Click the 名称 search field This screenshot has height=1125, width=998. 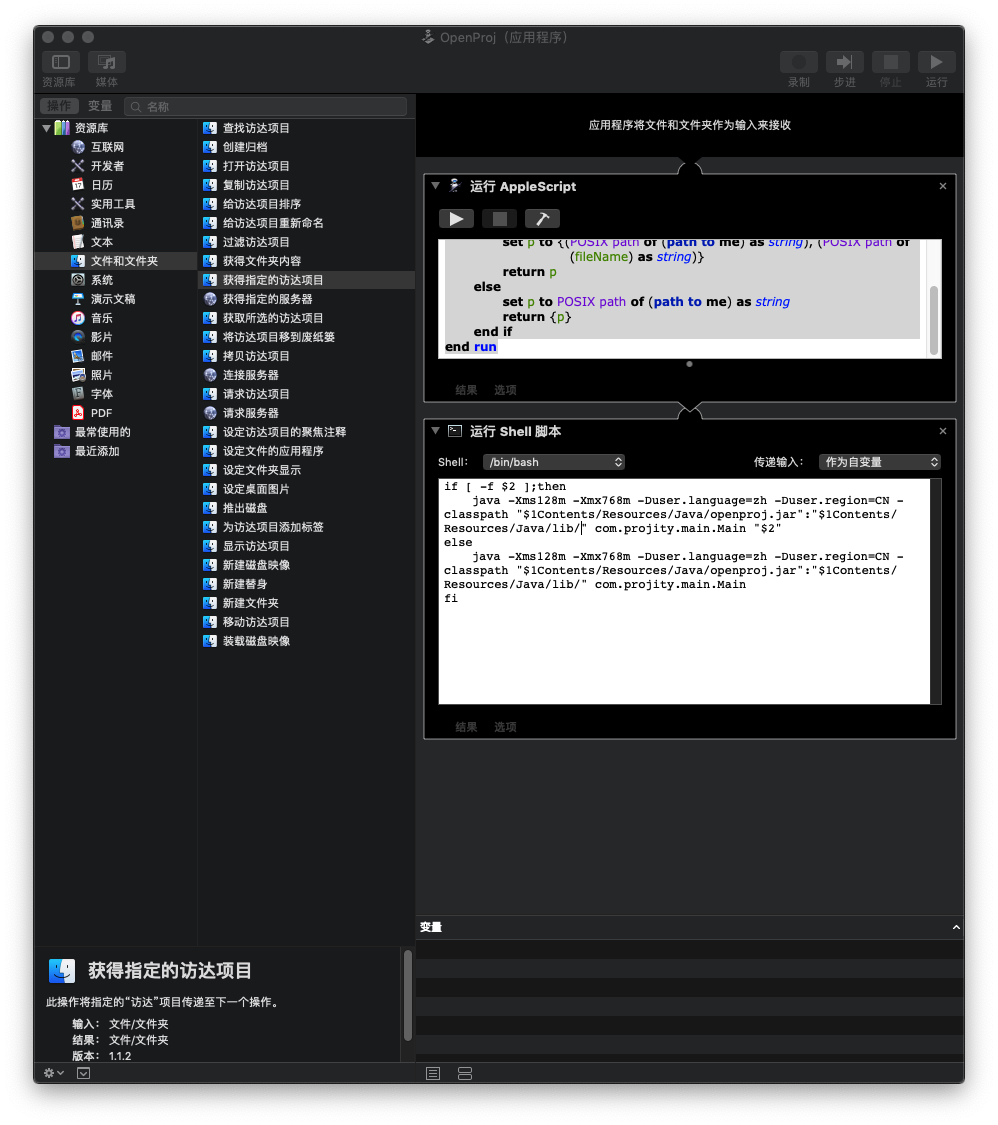pos(265,106)
